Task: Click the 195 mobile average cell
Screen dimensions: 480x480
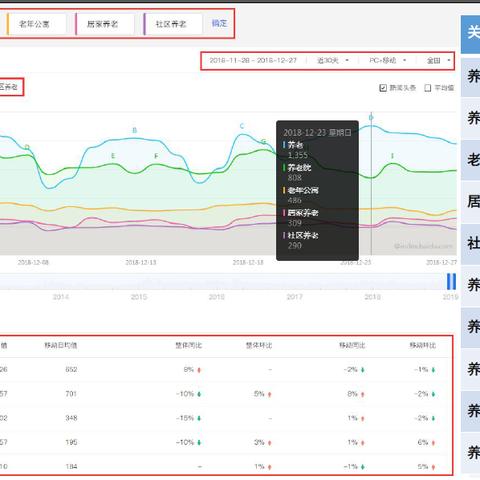Action: (x=71, y=442)
